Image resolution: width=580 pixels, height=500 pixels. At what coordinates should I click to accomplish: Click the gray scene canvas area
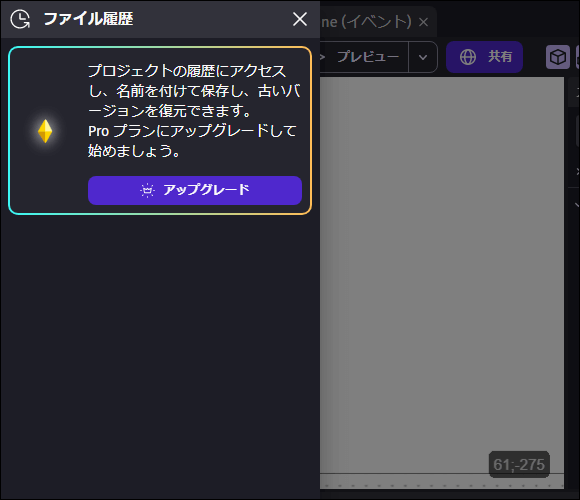pos(442,275)
